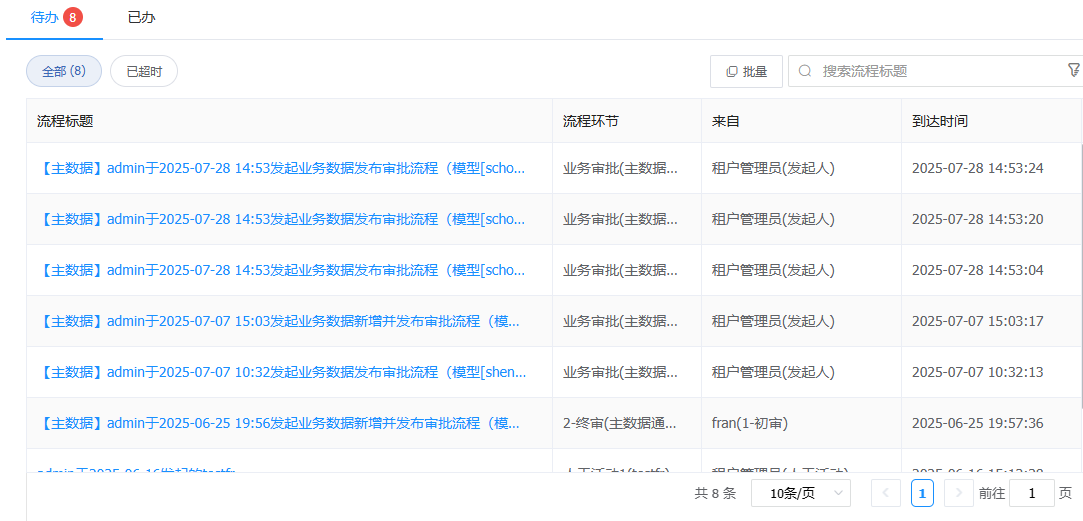Open the funnel filter icon beside search

click(x=1074, y=70)
